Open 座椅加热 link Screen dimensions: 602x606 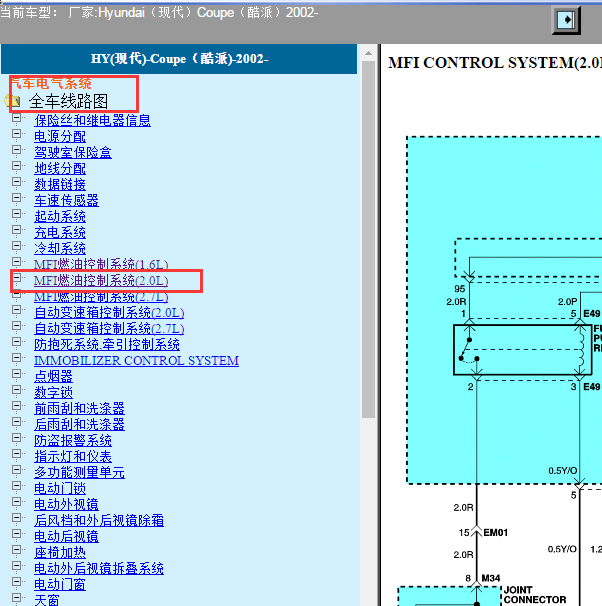(x=60, y=553)
